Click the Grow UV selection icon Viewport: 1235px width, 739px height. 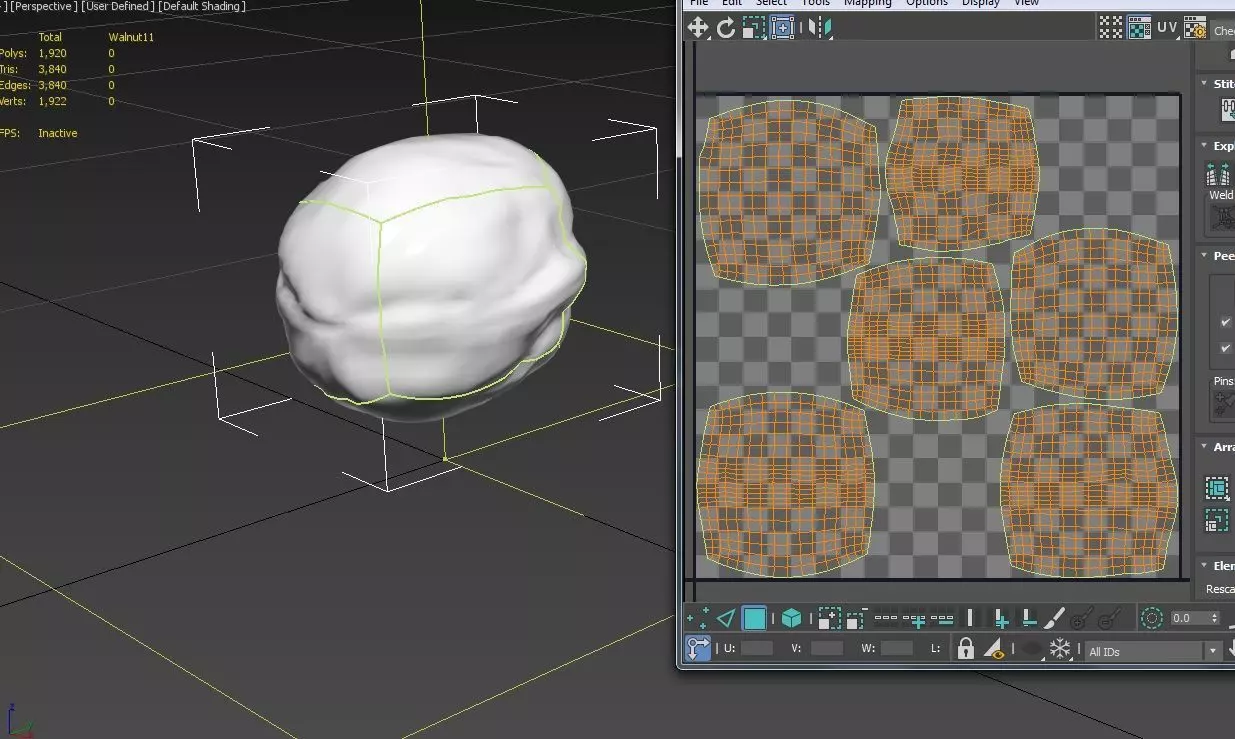pyautogui.click(x=829, y=619)
